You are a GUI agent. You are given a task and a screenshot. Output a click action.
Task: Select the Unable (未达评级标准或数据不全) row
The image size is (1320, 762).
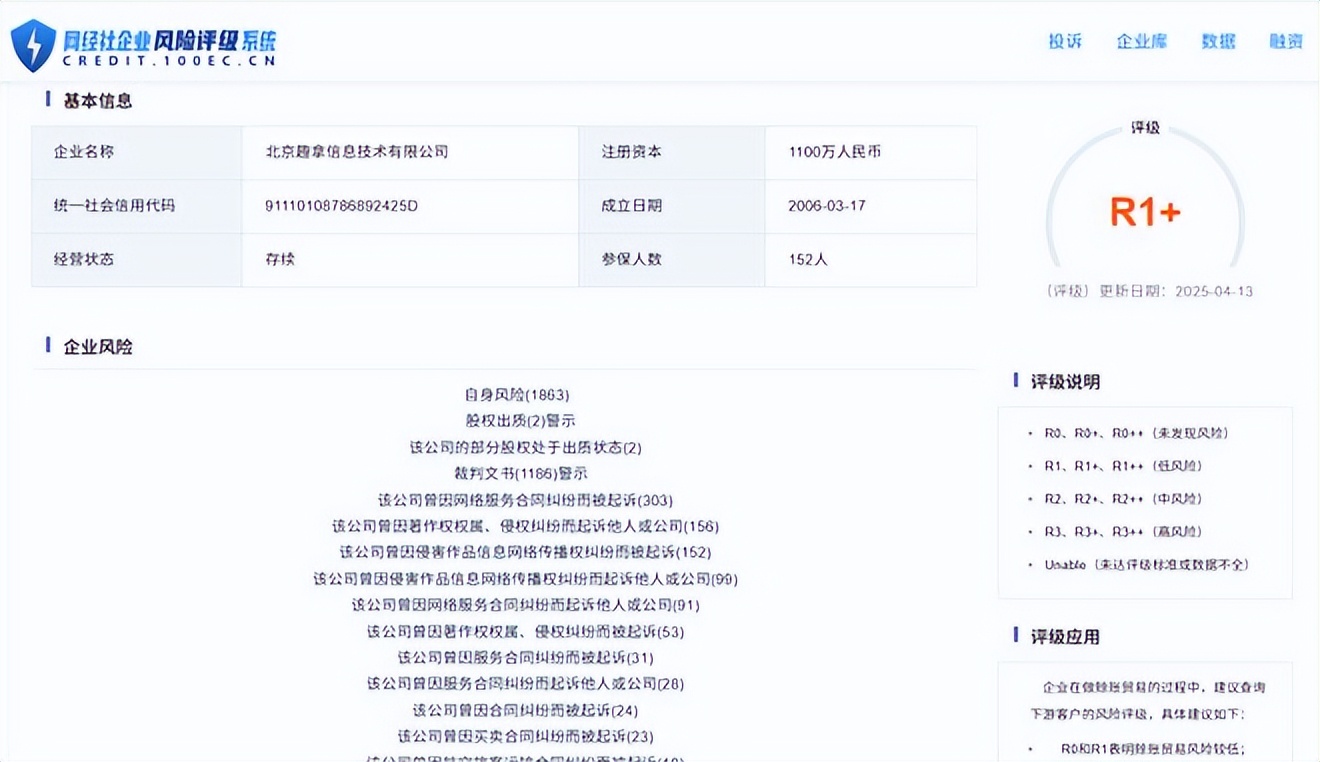point(1146,565)
